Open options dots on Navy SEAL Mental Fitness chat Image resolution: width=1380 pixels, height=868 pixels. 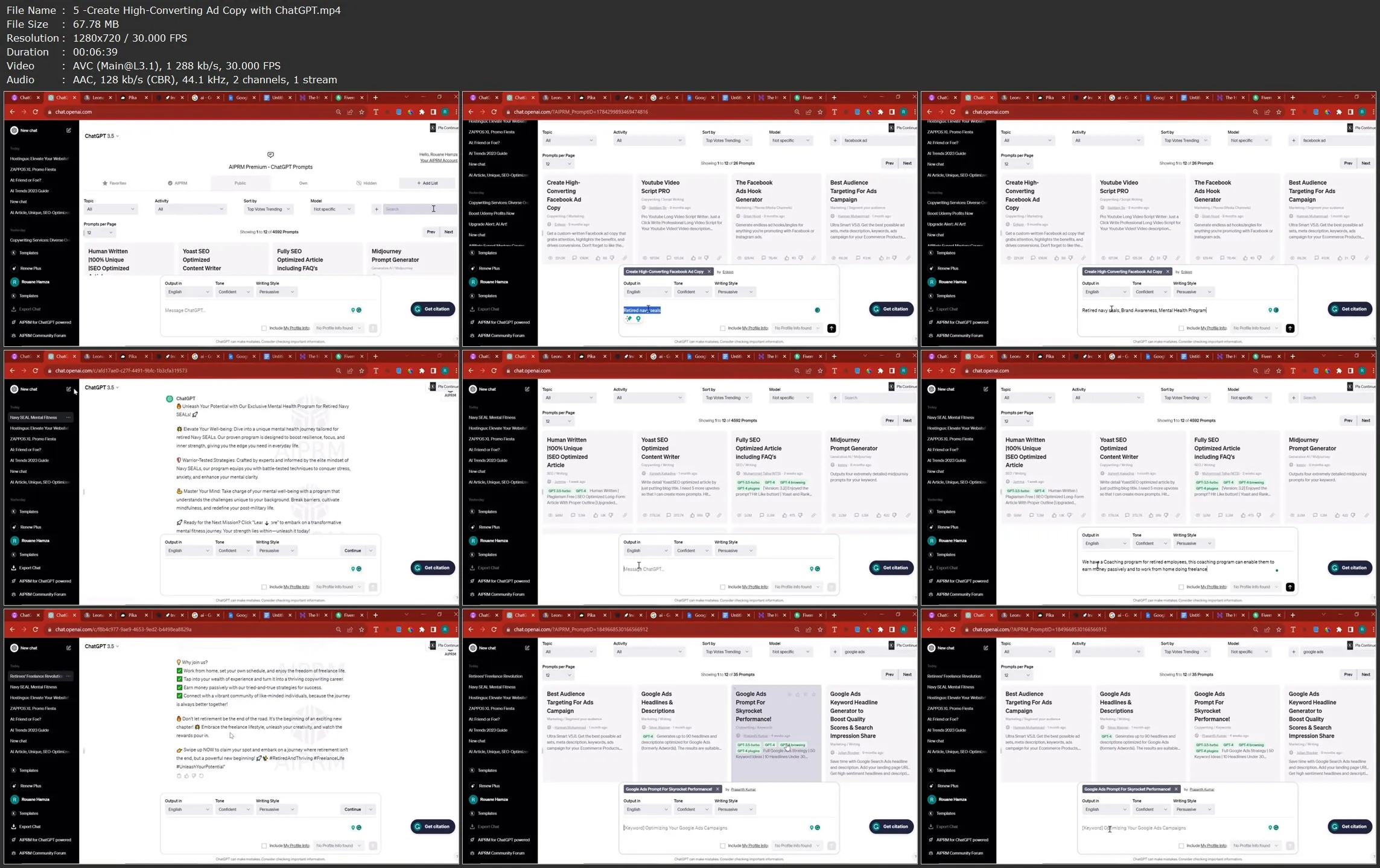click(68, 417)
